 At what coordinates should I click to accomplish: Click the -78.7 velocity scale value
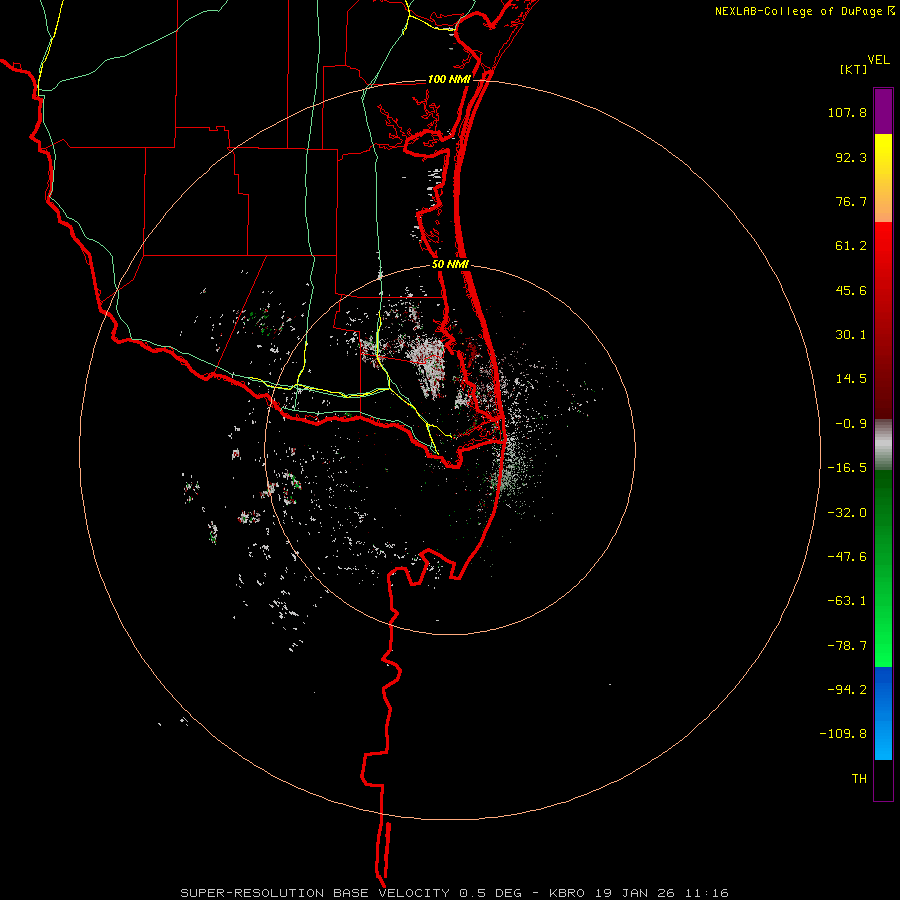847,646
